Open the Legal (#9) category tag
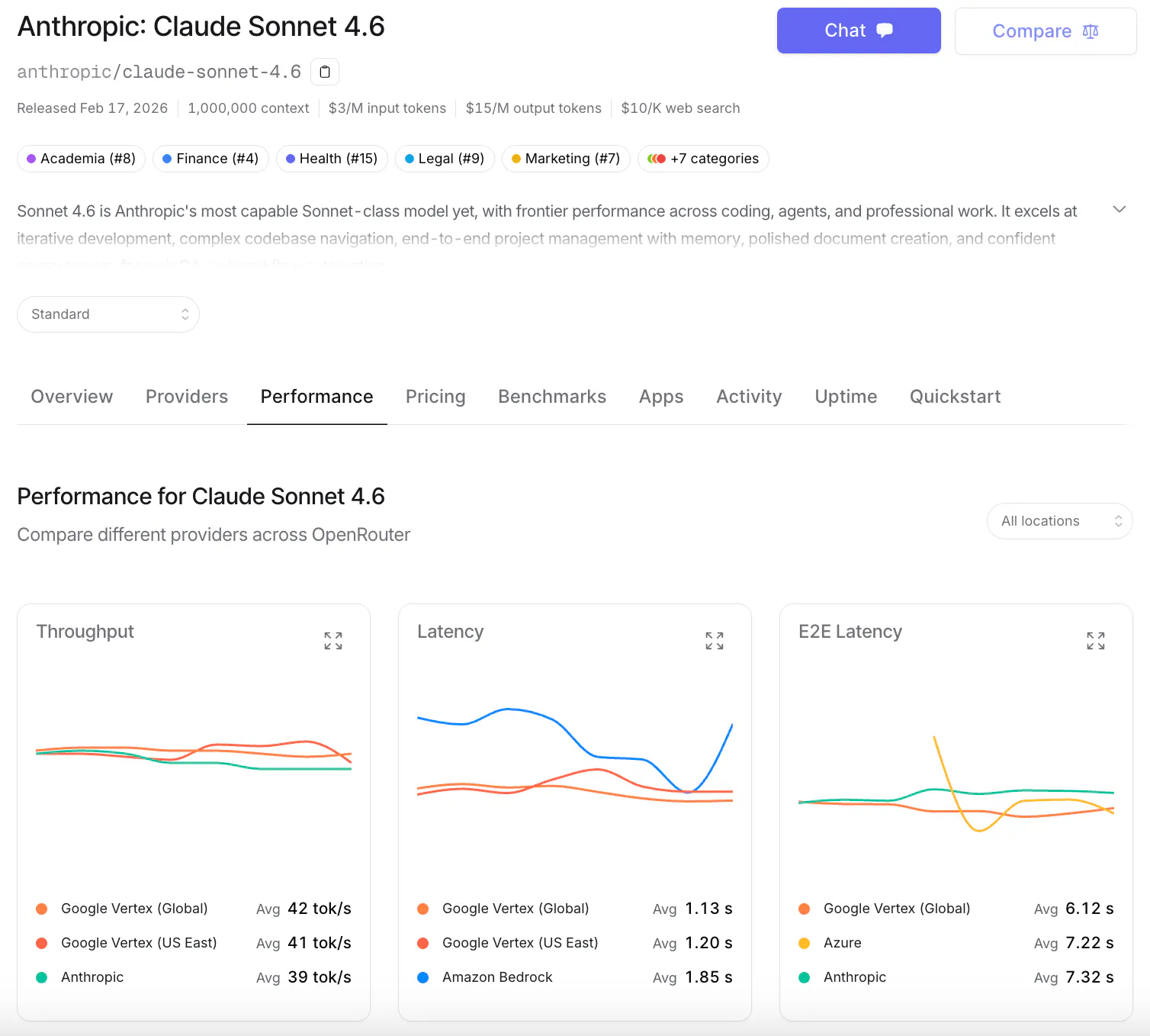The height and width of the screenshot is (1036, 1150). tap(445, 159)
